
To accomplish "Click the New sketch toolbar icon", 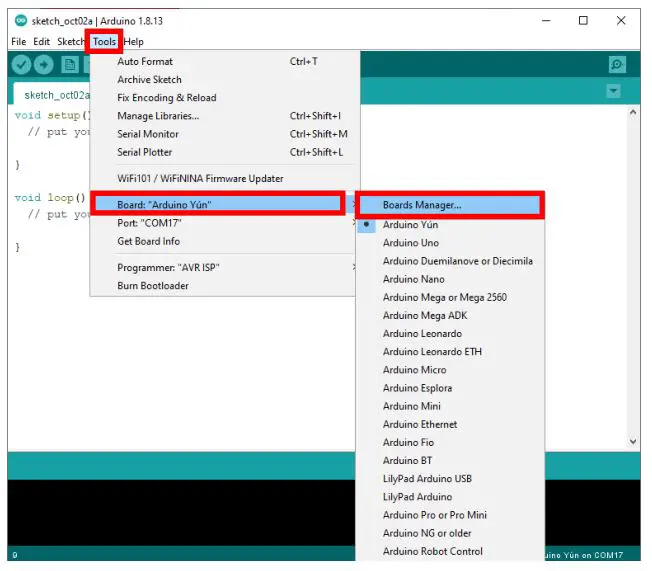I will click(70, 64).
